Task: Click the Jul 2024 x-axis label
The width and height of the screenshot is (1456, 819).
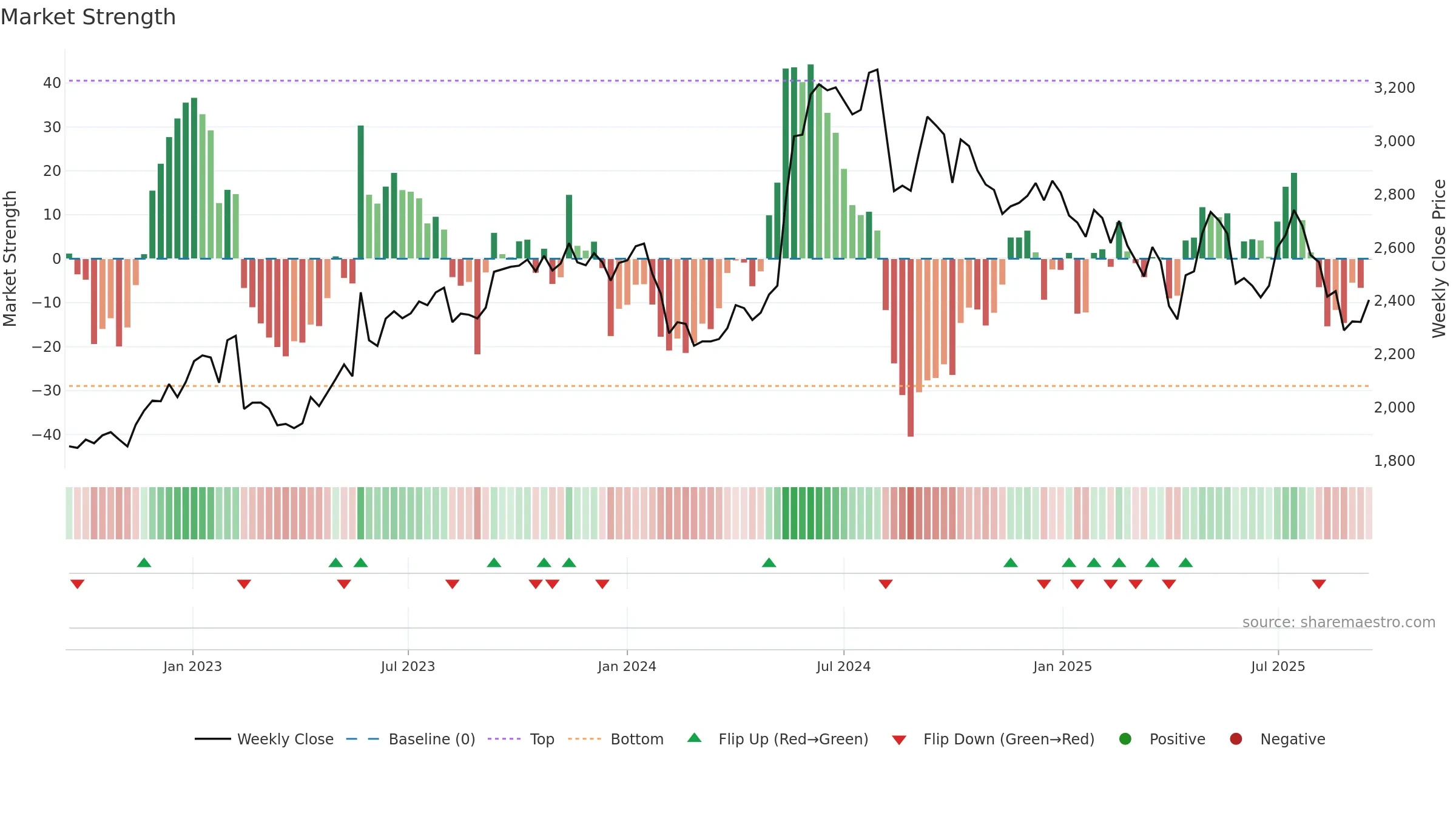Action: click(843, 666)
